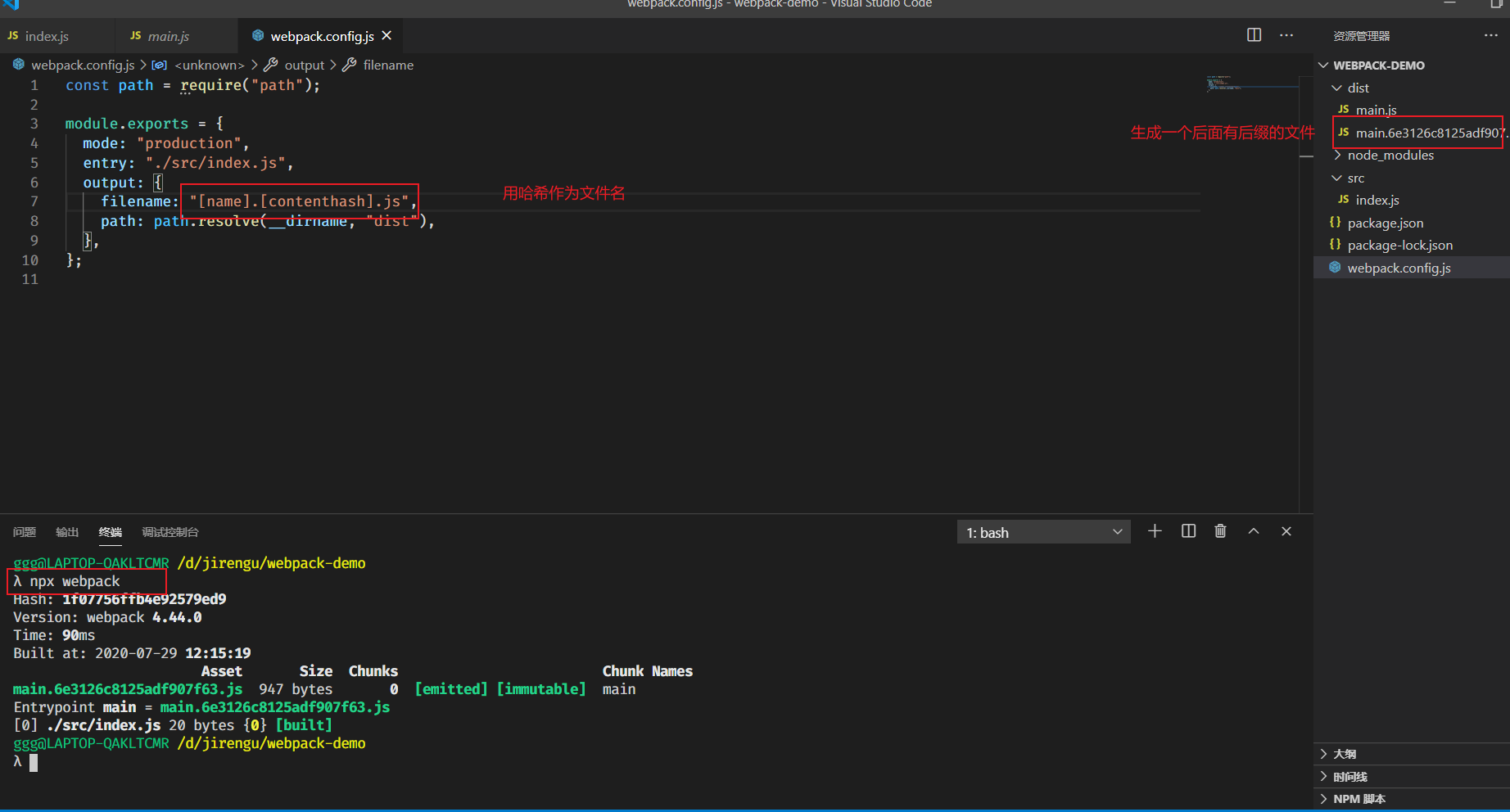Screen dimensions: 1510x812
Task: Click the terminal prompt cursor line
Action: [x=25, y=762]
